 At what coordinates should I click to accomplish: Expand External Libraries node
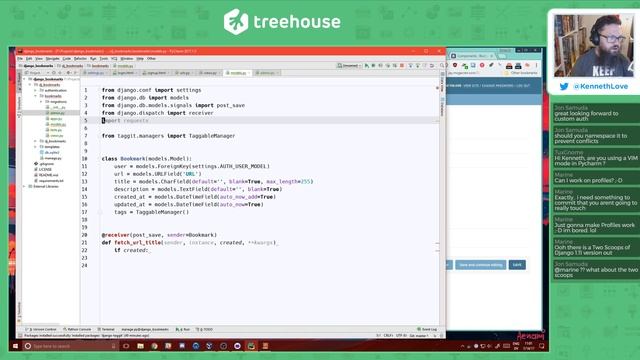click(x=25, y=187)
